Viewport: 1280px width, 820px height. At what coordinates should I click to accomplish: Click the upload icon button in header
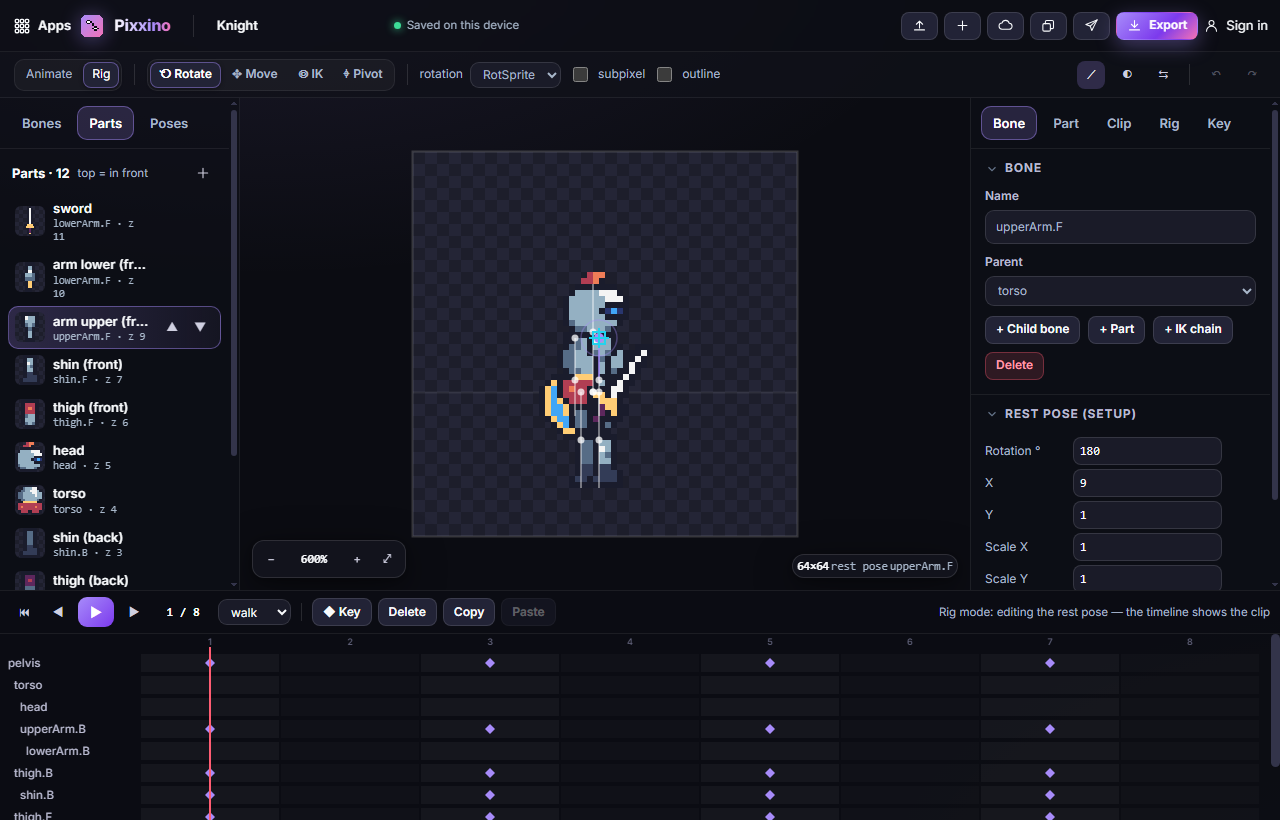[x=919, y=26]
